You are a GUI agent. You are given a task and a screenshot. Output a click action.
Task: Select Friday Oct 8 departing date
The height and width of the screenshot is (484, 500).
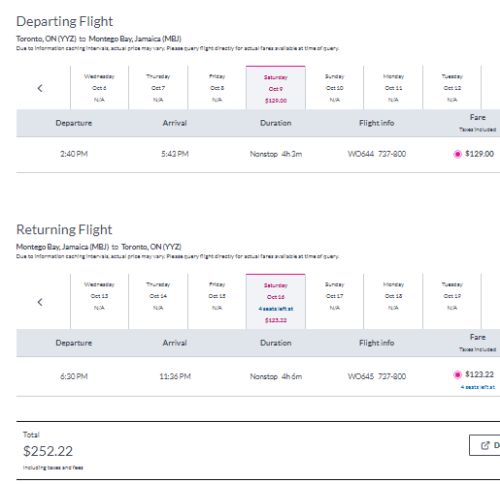217,88
